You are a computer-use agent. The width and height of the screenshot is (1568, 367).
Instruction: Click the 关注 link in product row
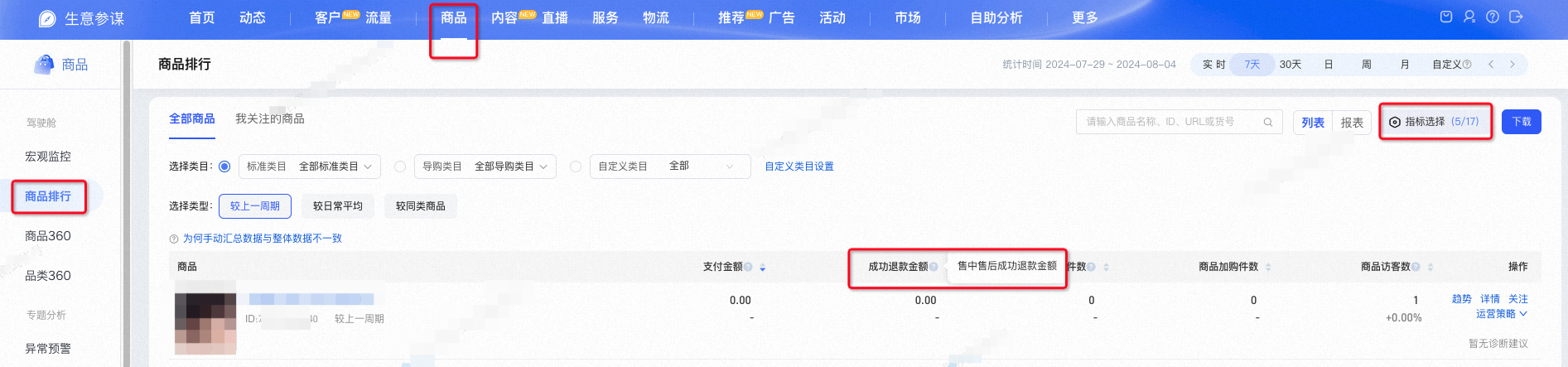1518,299
